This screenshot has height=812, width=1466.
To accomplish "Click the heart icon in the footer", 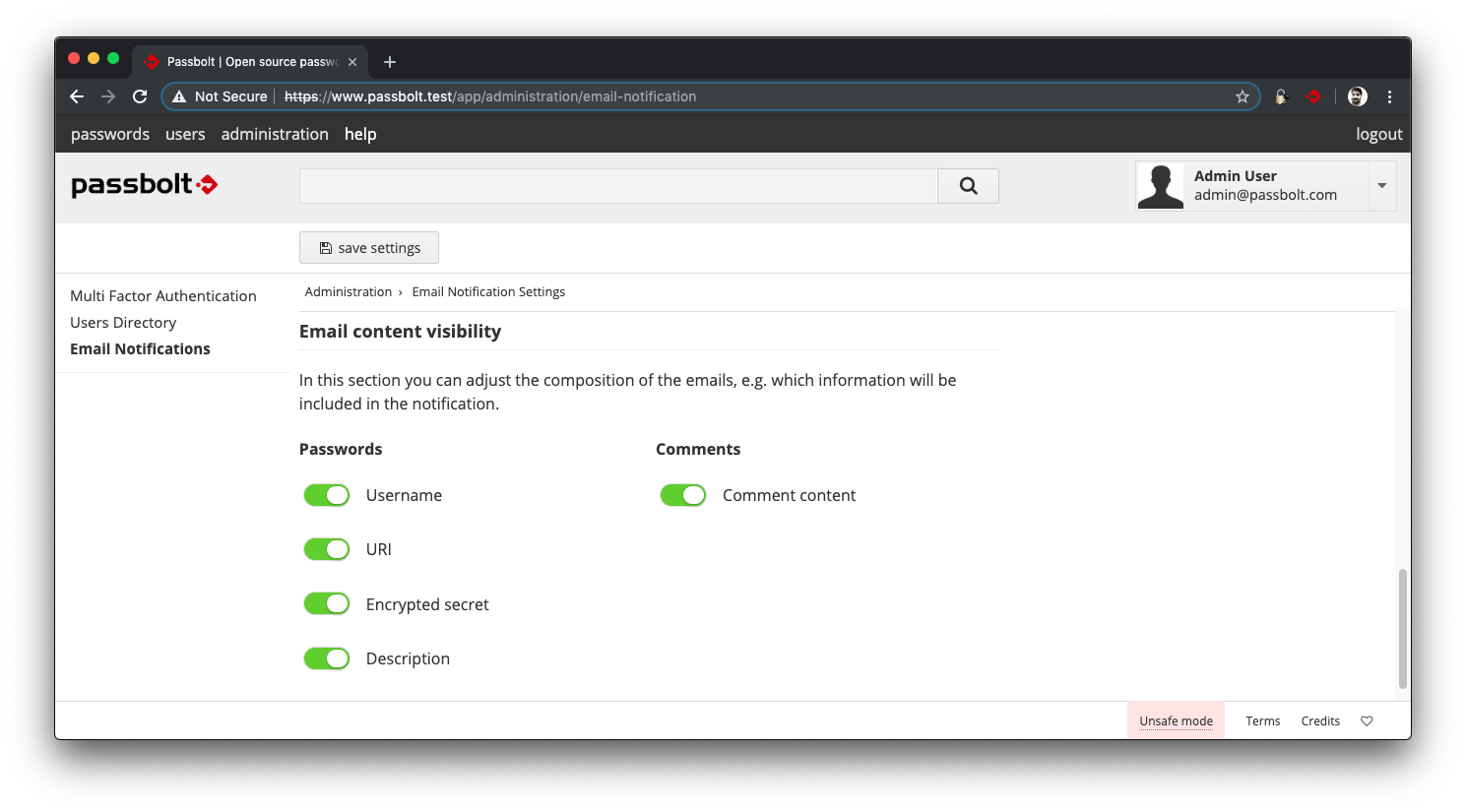I will point(1367,721).
